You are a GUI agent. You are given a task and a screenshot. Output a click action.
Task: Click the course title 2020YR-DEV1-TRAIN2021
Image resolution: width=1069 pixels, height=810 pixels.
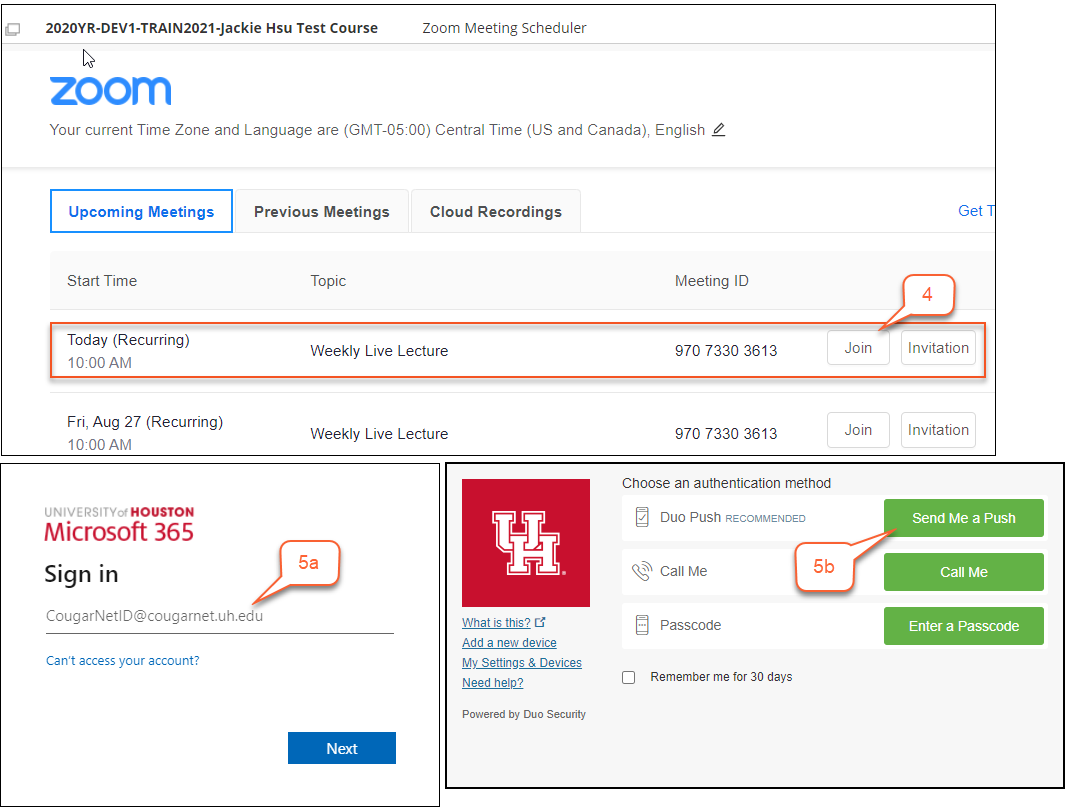click(211, 28)
